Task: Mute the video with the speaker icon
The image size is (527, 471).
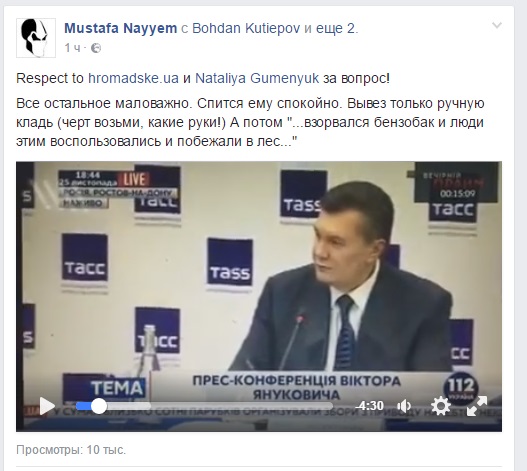Action: [404, 406]
